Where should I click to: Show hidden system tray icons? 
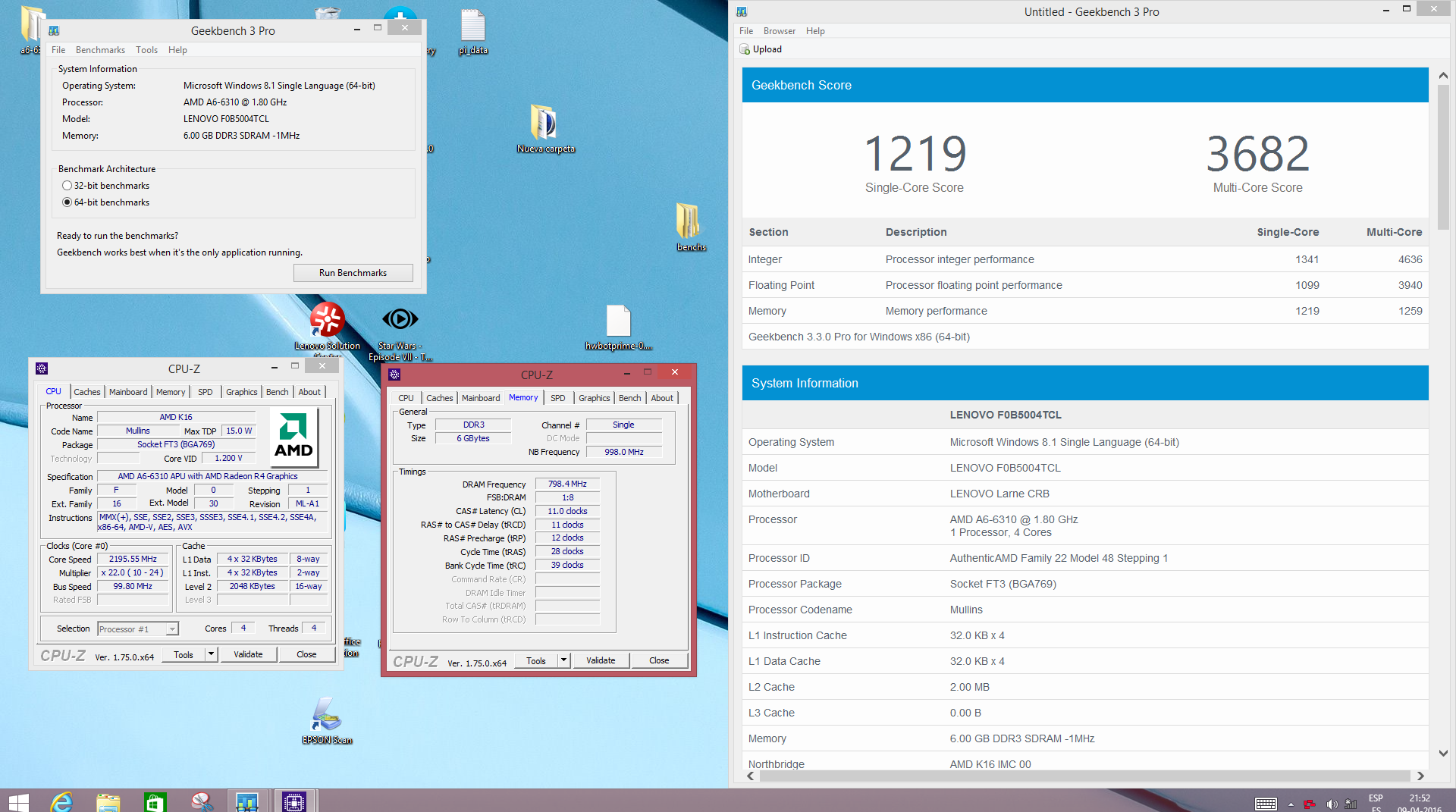[1291, 804]
